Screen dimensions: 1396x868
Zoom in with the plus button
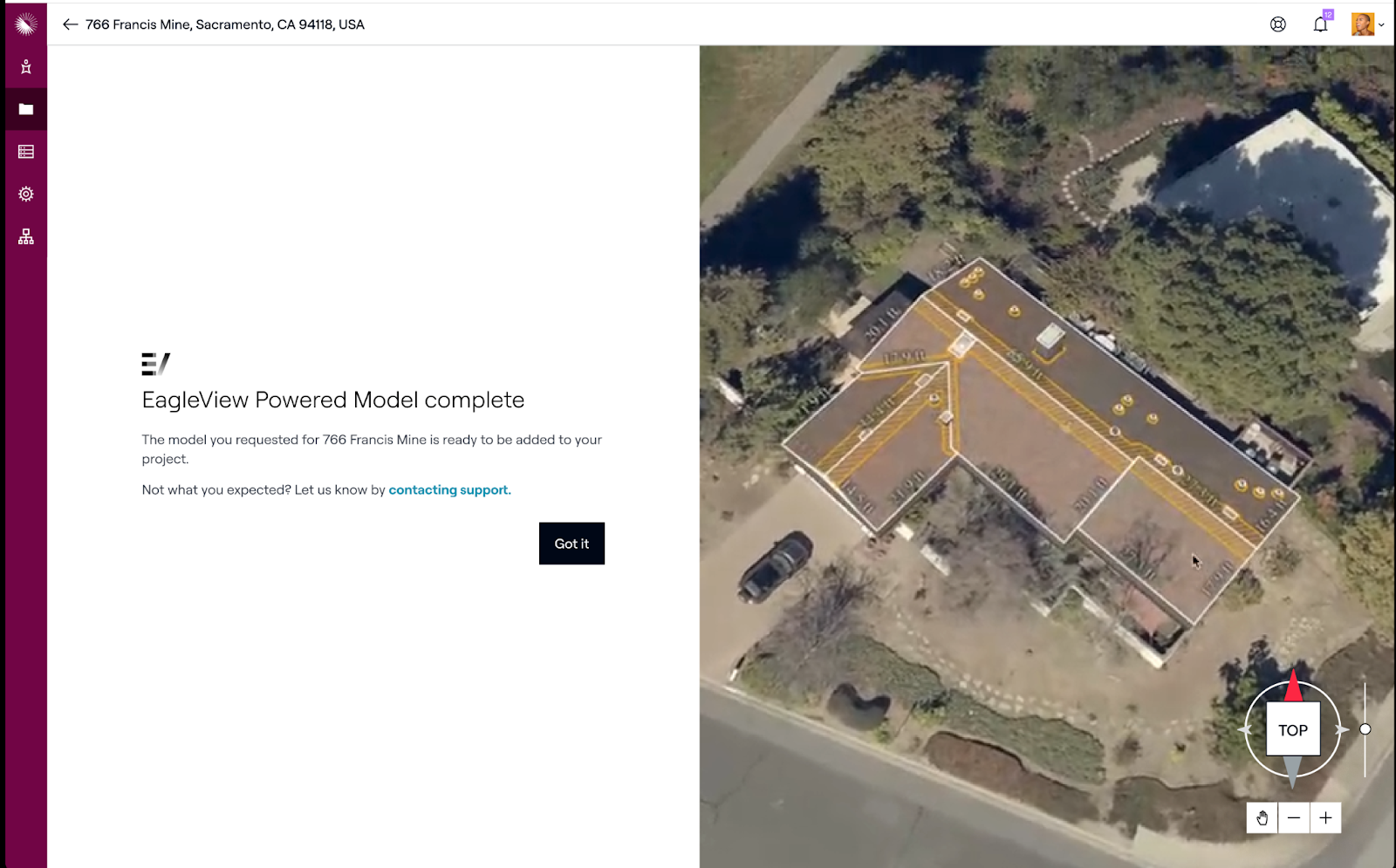pos(1325,817)
